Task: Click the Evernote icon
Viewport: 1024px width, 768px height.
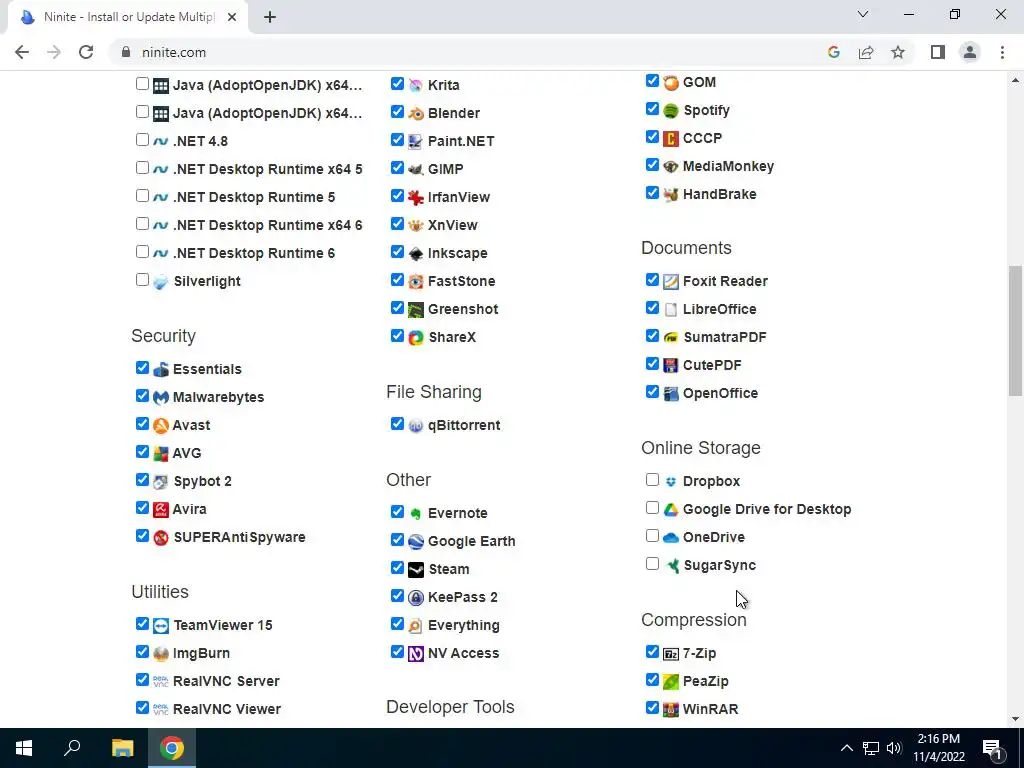Action: pyautogui.click(x=415, y=513)
